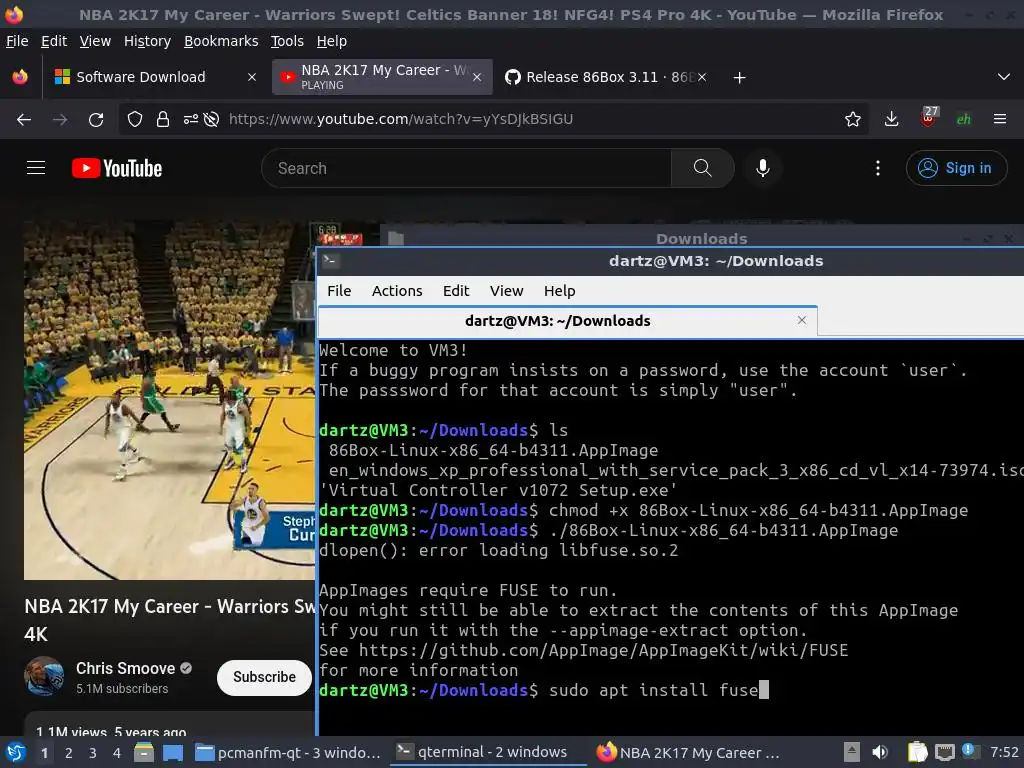Image resolution: width=1024 pixels, height=768 pixels.
Task: Click the autoplay blocked icon
Action: tap(211, 119)
